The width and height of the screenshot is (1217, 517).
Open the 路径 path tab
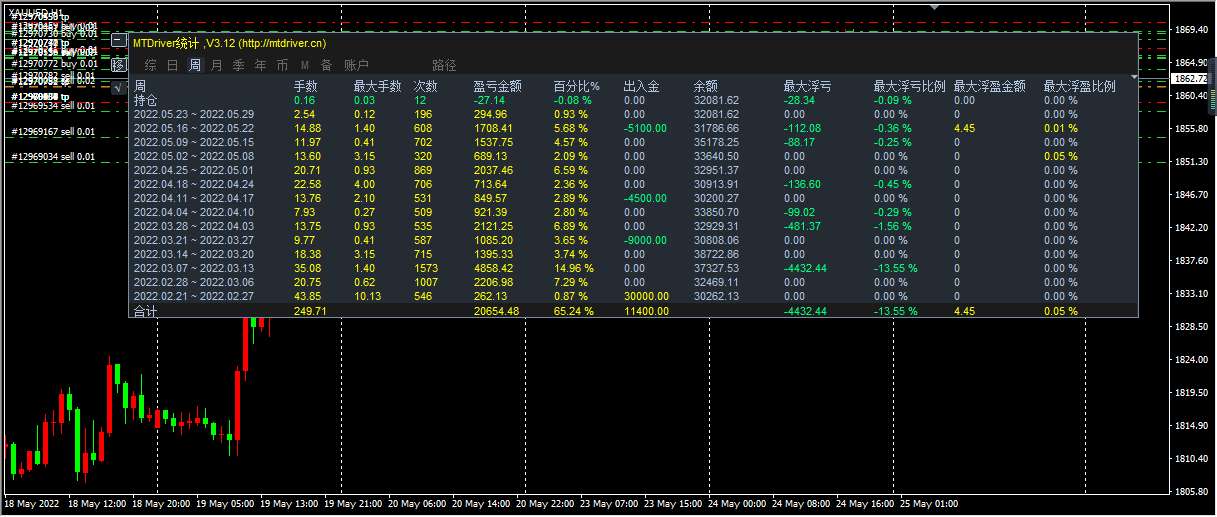click(444, 65)
